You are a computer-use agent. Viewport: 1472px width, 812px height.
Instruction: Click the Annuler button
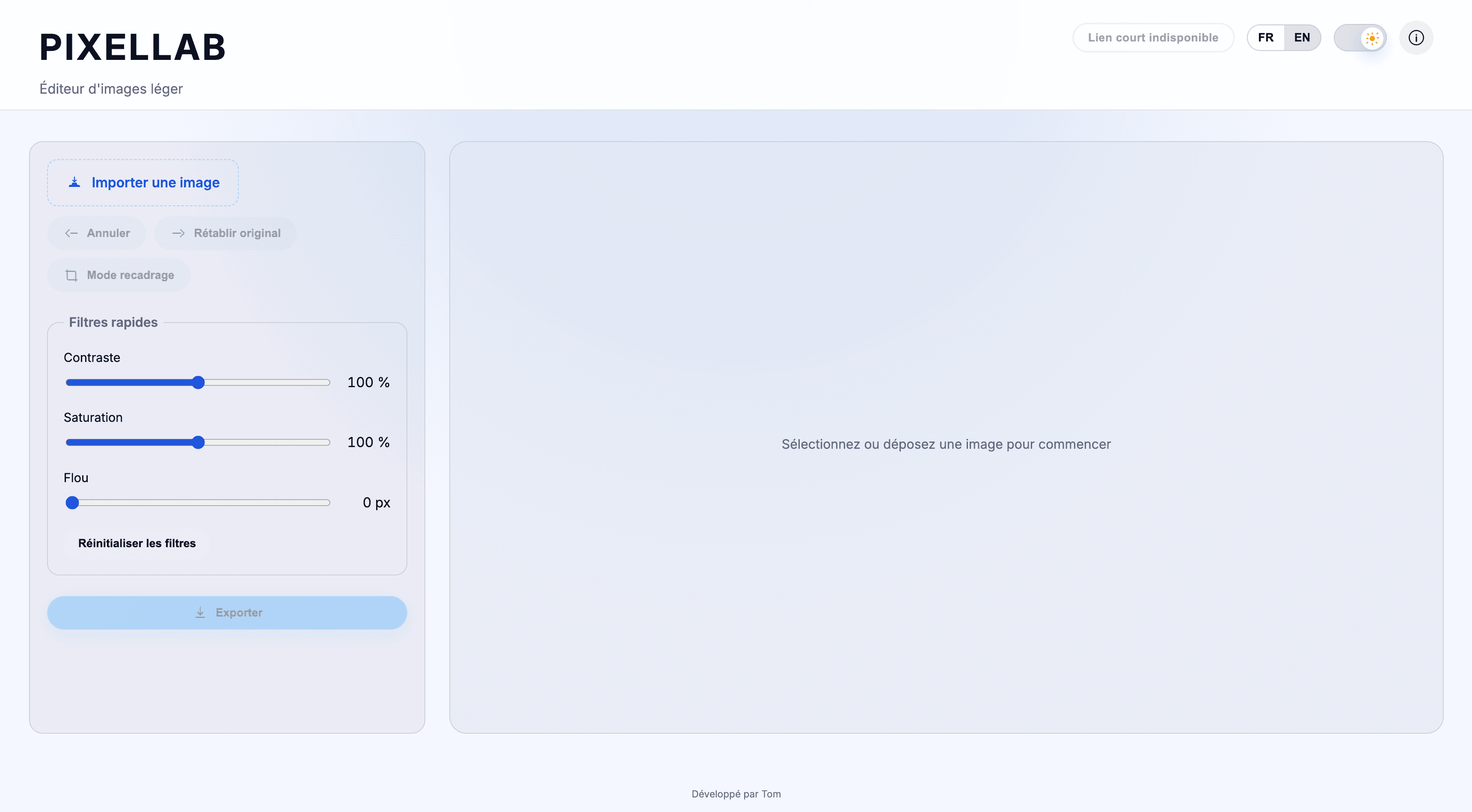[96, 233]
